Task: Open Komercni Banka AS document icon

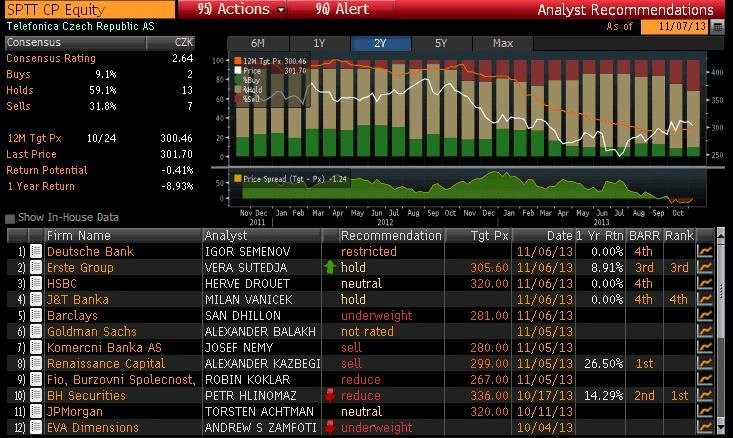Action: pyautogui.click(x=36, y=347)
